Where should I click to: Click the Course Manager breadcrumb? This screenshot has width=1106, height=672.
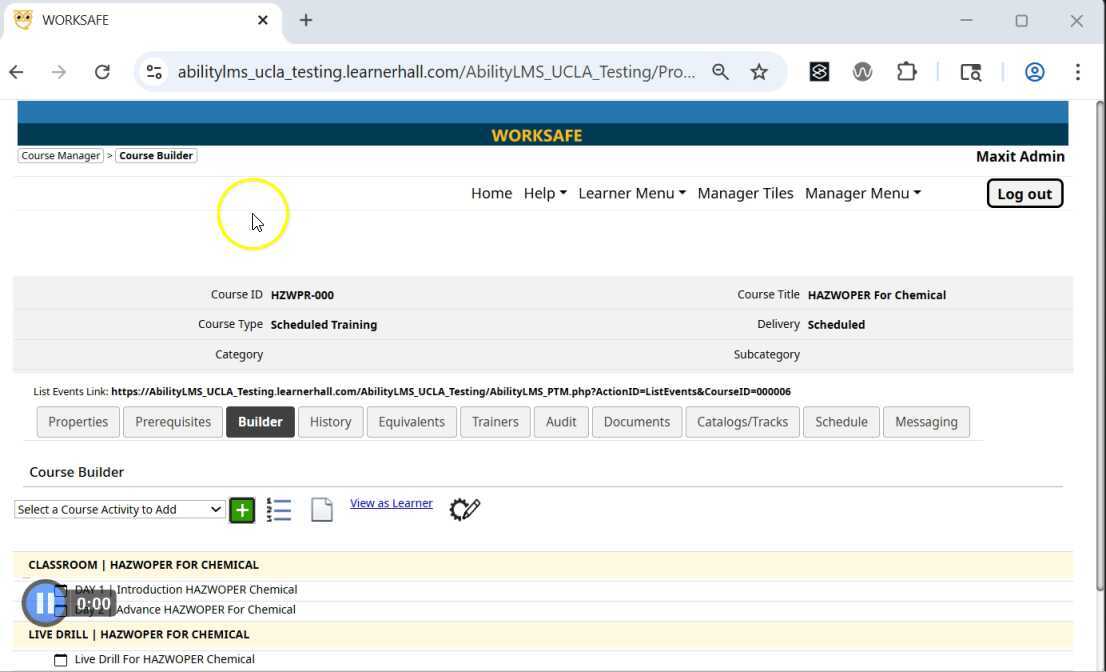pyautogui.click(x=61, y=156)
